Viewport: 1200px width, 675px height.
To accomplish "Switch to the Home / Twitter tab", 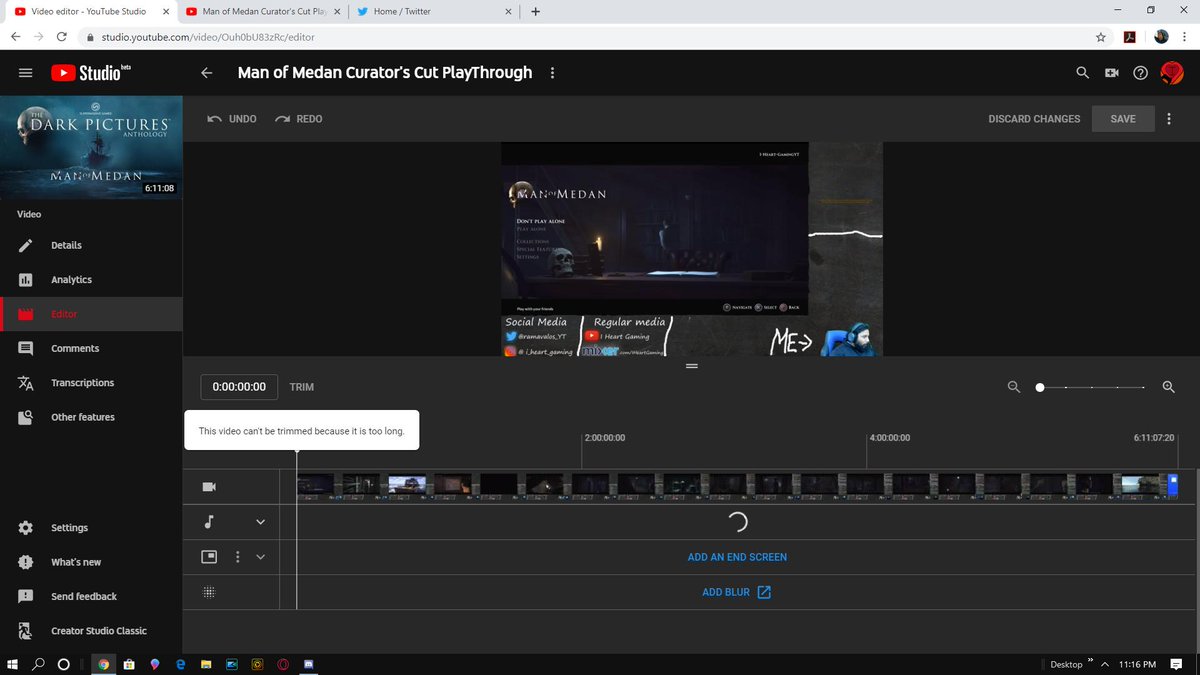I will tap(435, 12).
